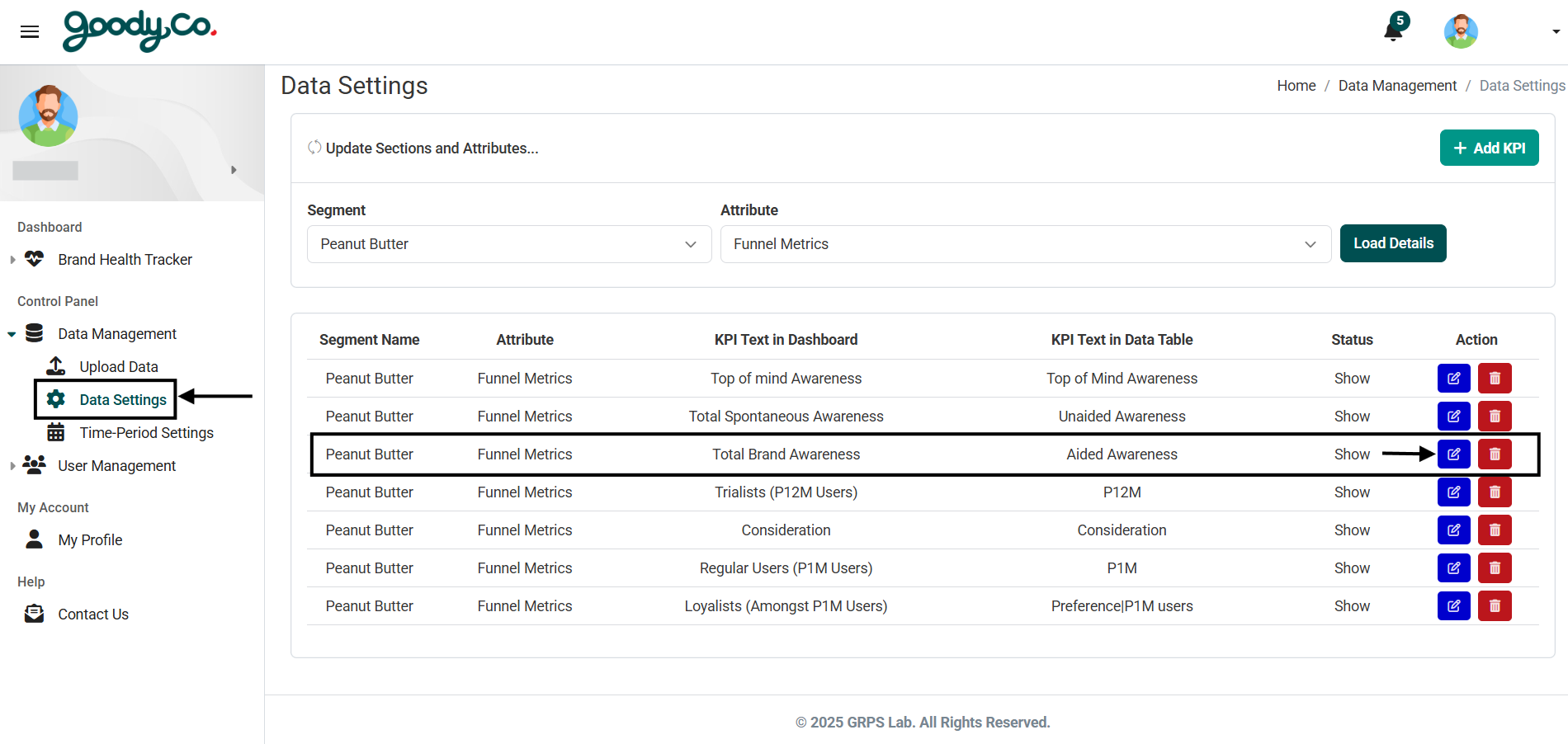Screen dimensions: 1568x744
Task: Open the hamburger navigation menu
Action: (30, 31)
